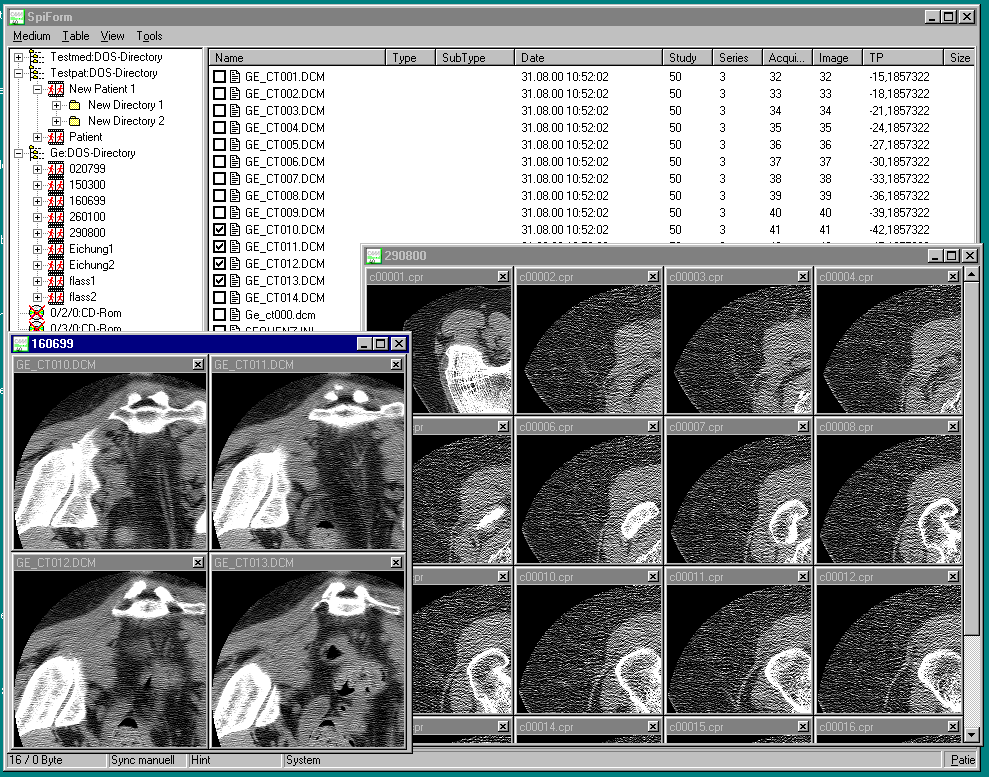Click the folder icon of New Directory 2
This screenshot has height=777, width=989.
point(74,121)
